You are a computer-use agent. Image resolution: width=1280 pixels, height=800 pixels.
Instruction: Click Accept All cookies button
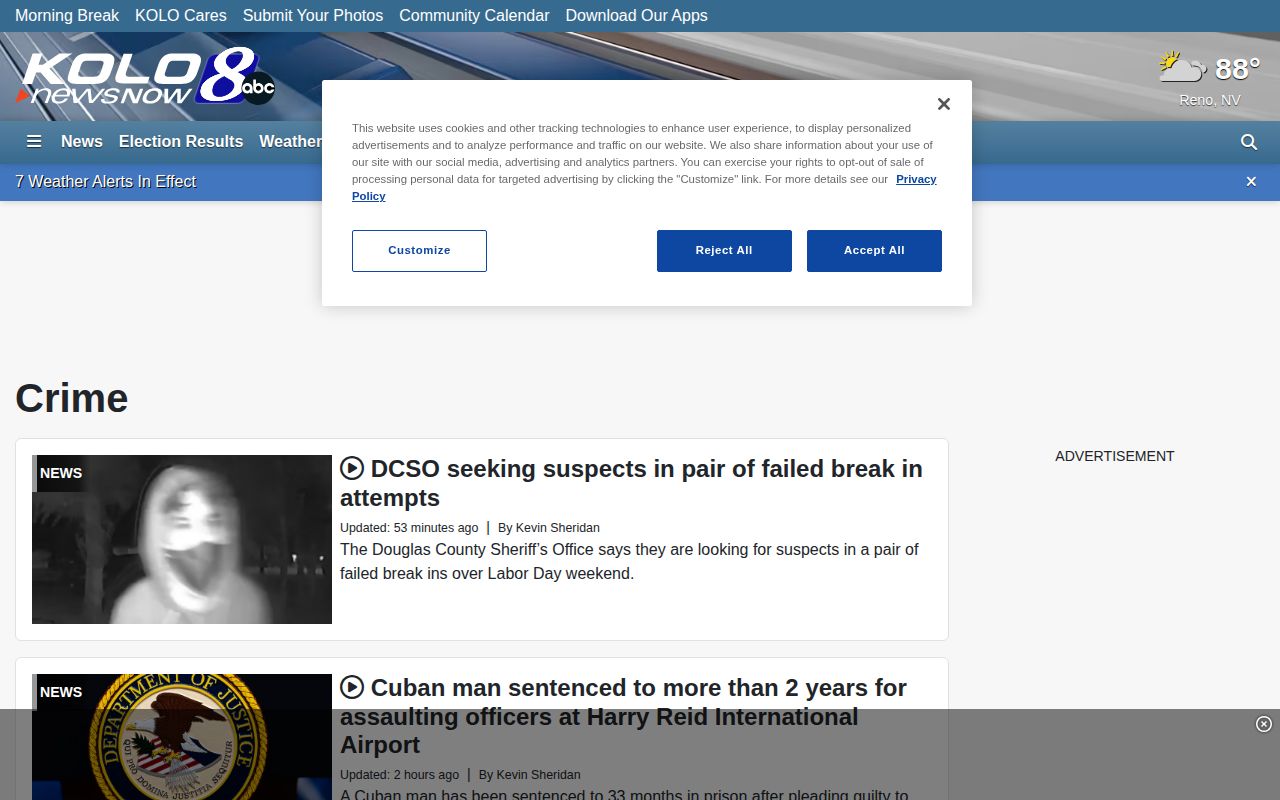[x=874, y=251]
